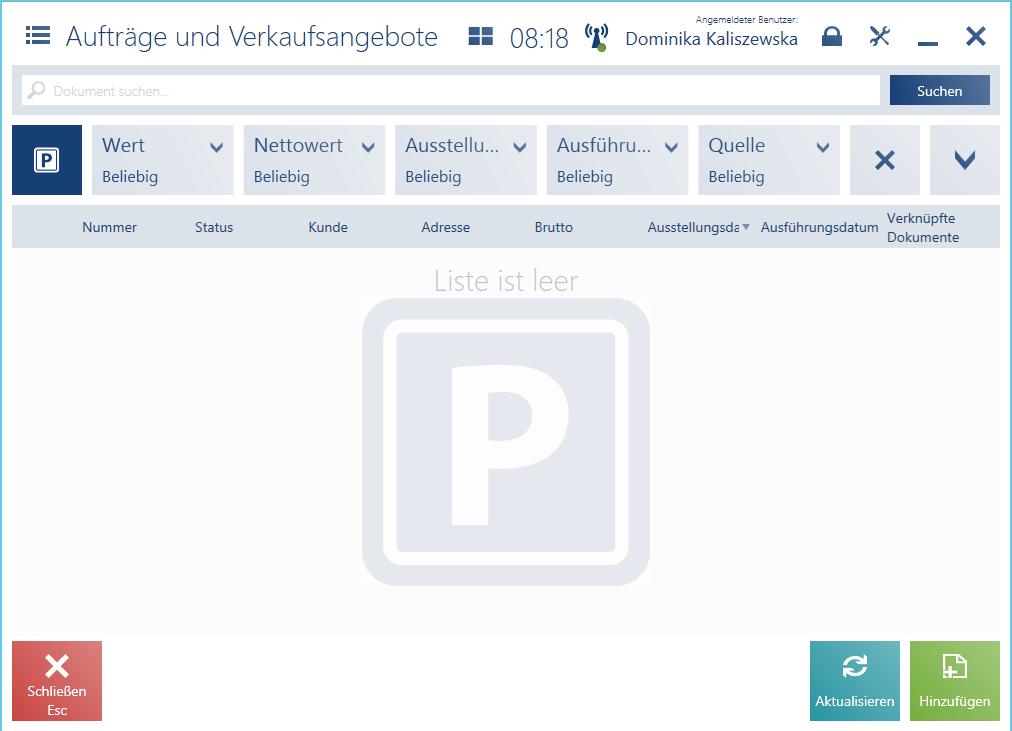Screen dimensions: 1012x731
Task: Toggle the parked documents filter button
Action: (47, 160)
